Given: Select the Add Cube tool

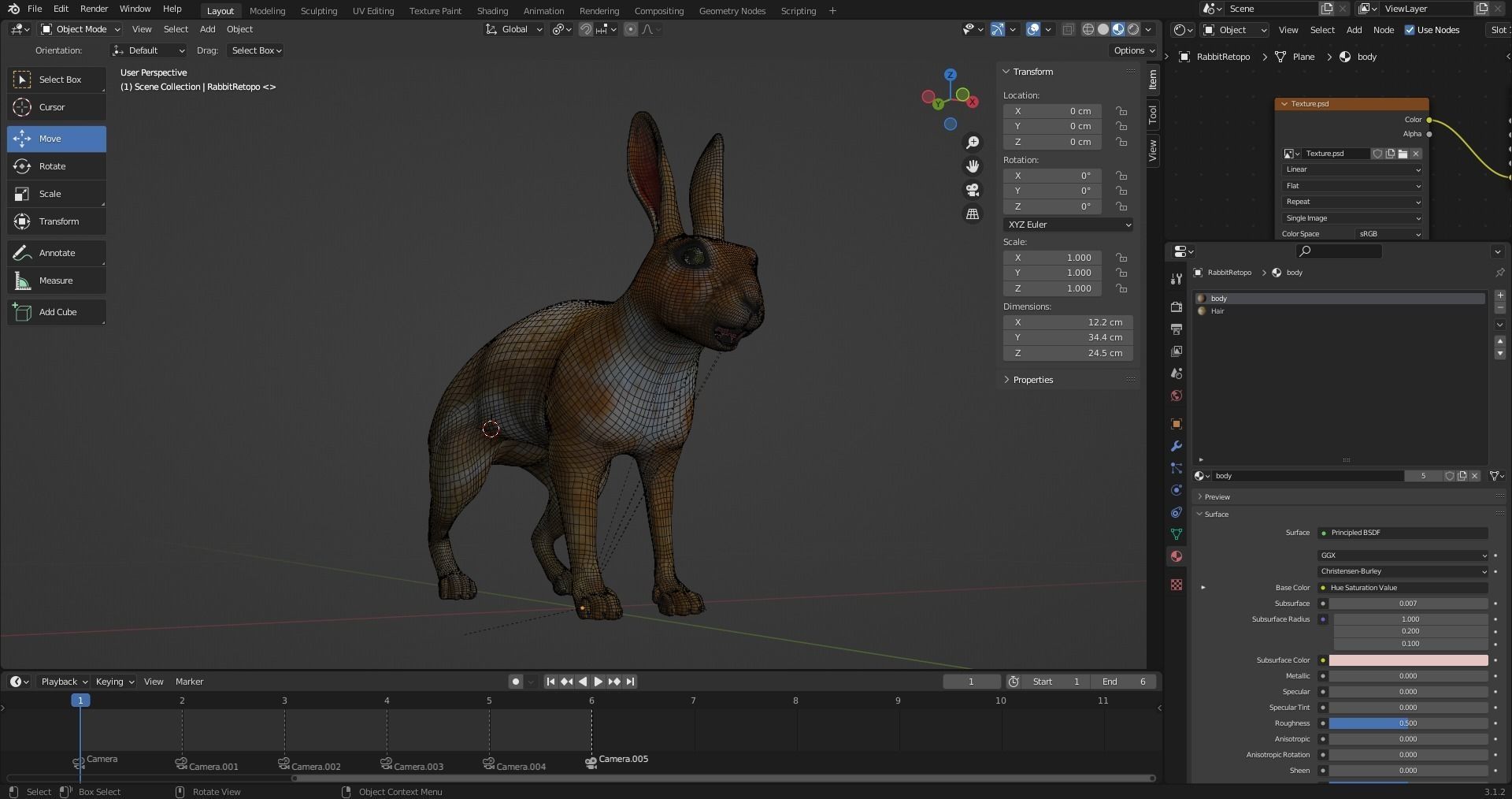Looking at the screenshot, I should coord(57,312).
